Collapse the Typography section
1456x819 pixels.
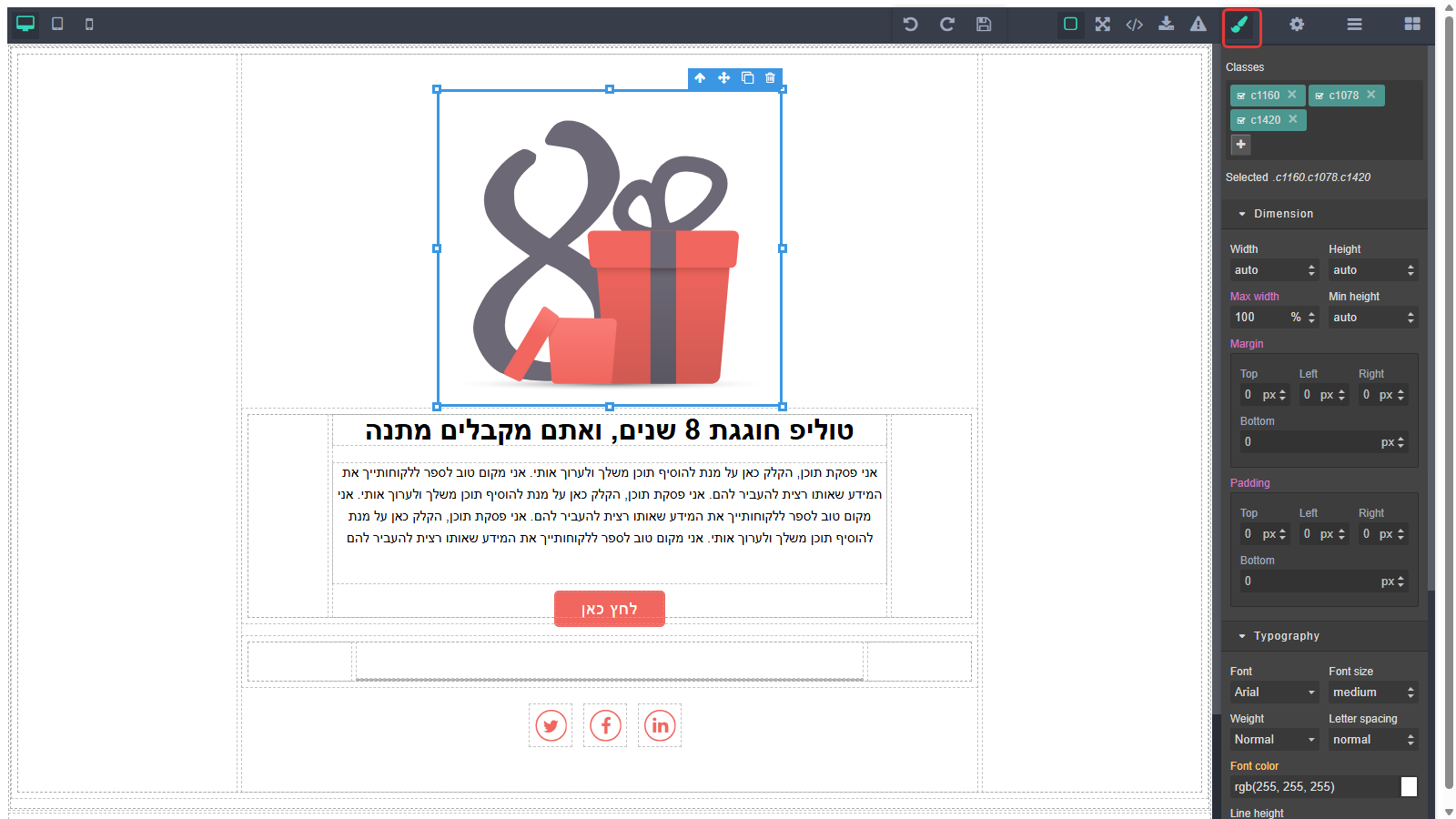(x=1324, y=636)
